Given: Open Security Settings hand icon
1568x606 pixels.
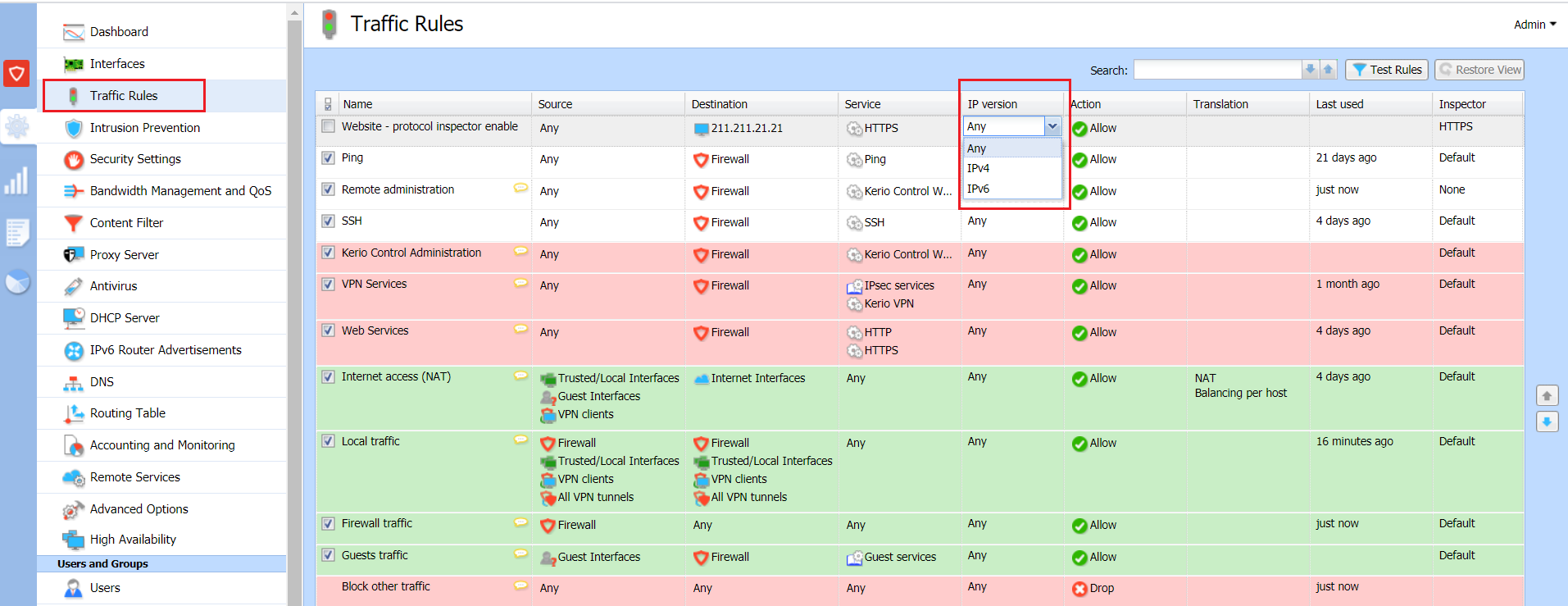Looking at the screenshot, I should [74, 160].
